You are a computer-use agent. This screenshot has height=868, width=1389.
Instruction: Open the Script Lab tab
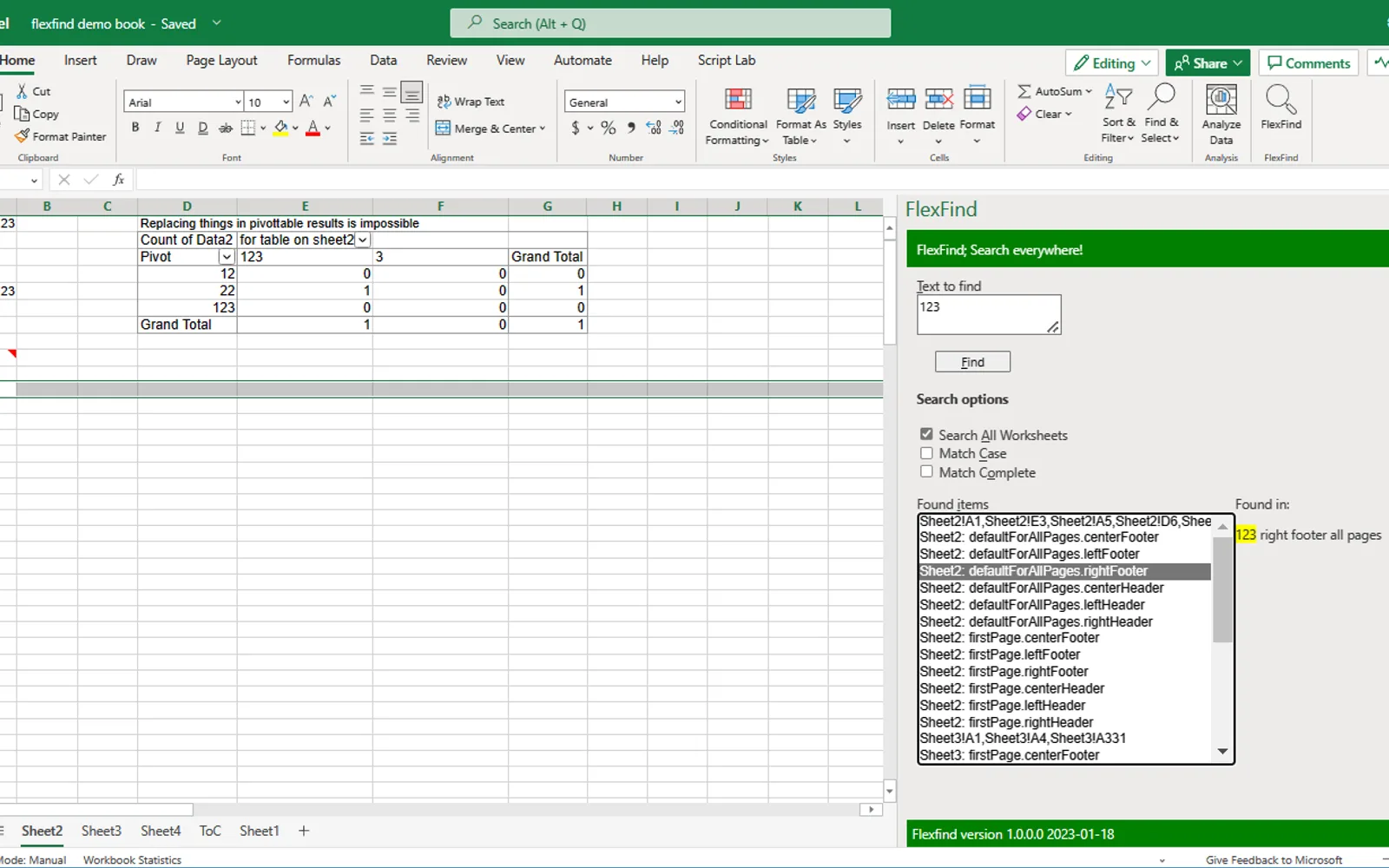click(727, 60)
